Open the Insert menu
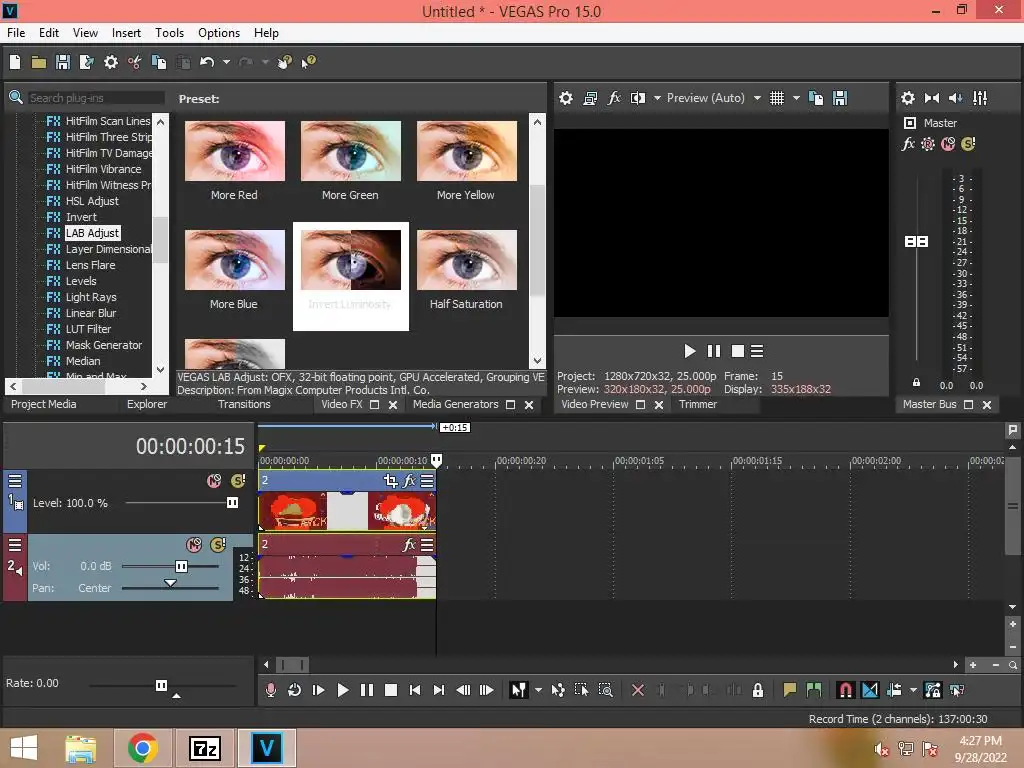1024x768 pixels. pyautogui.click(x=126, y=33)
